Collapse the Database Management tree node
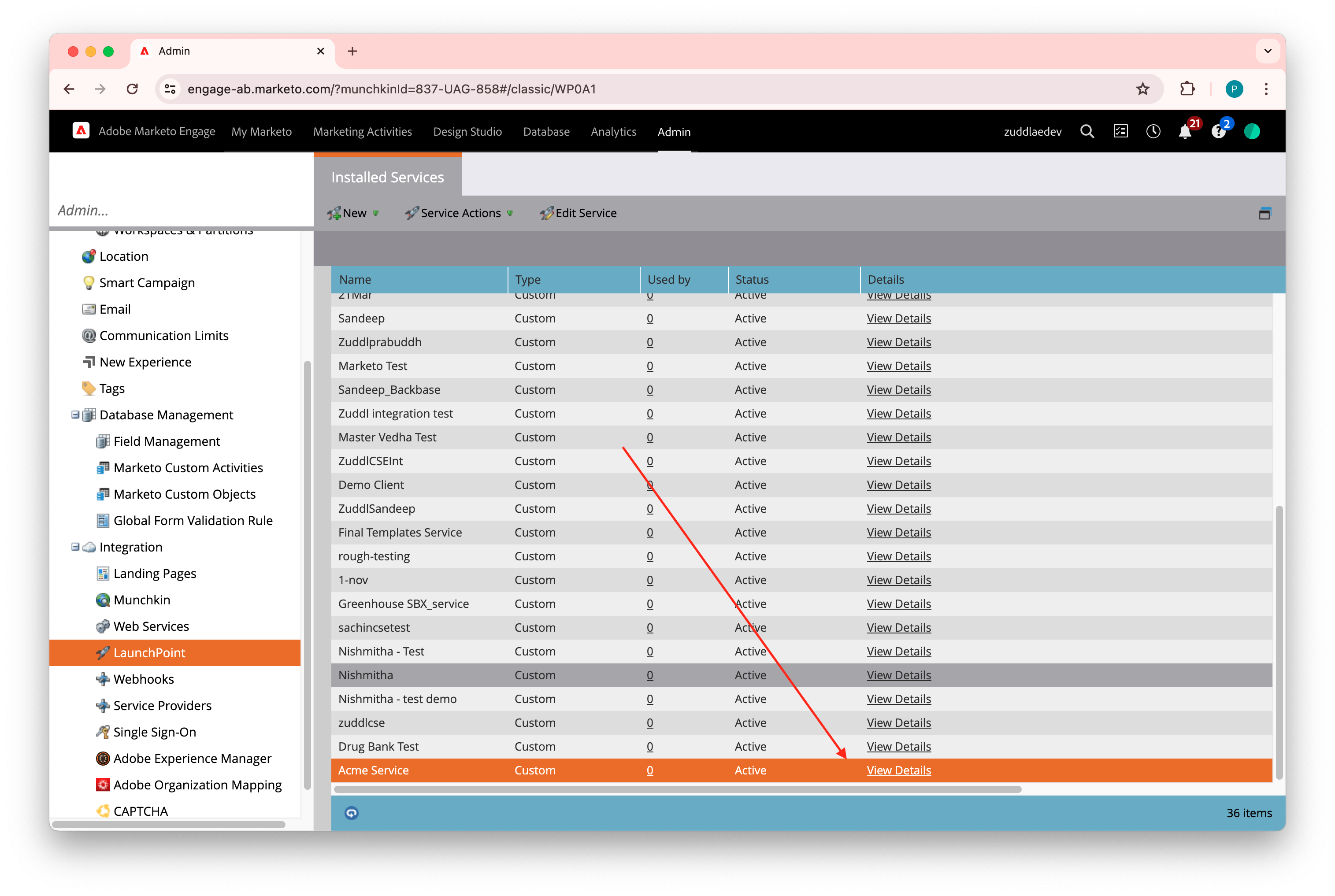Screen dimensions: 1335x896 tap(75, 415)
